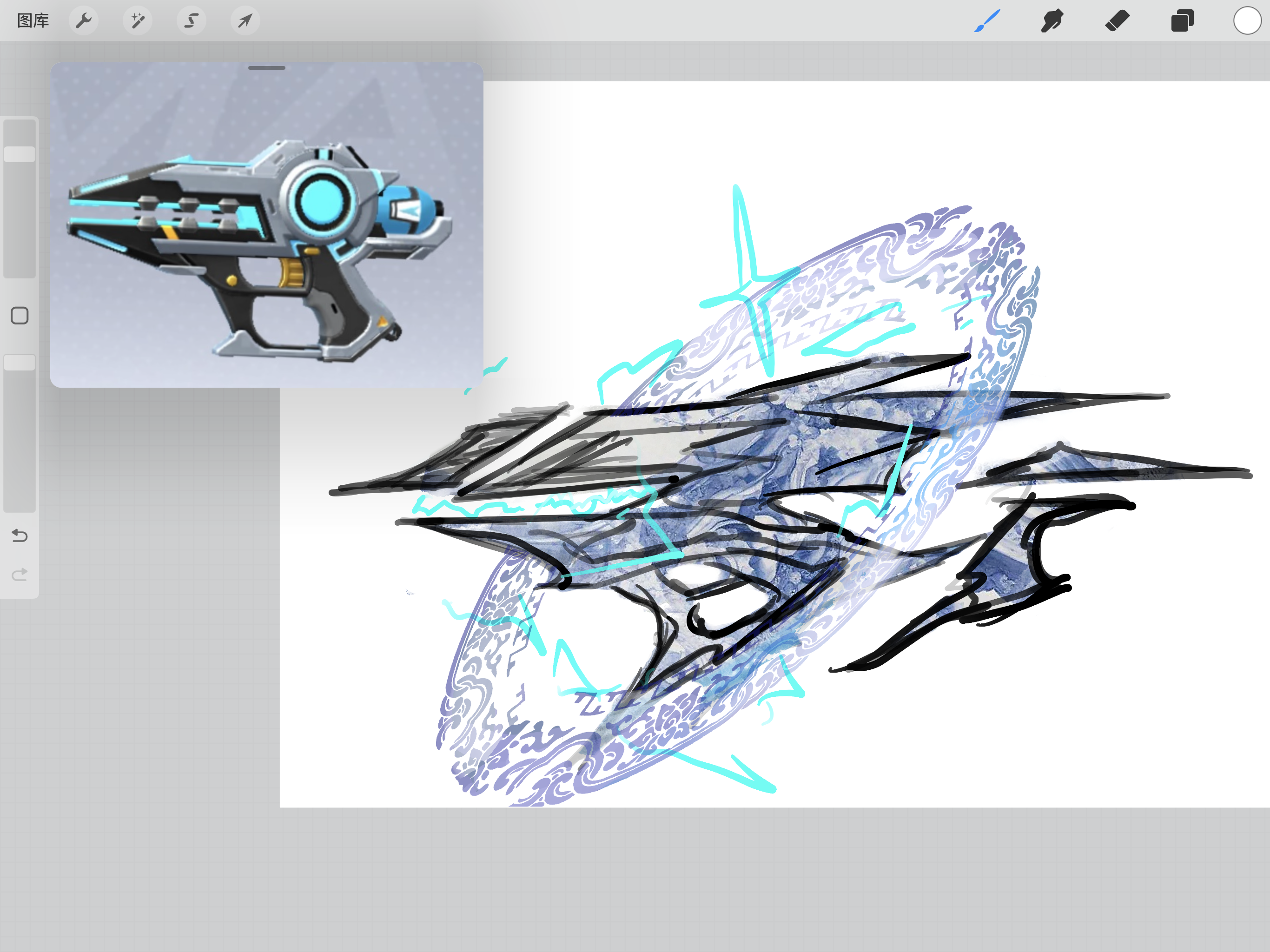This screenshot has width=1270, height=952.
Task: Select the Smudge tool
Action: (x=1052, y=20)
